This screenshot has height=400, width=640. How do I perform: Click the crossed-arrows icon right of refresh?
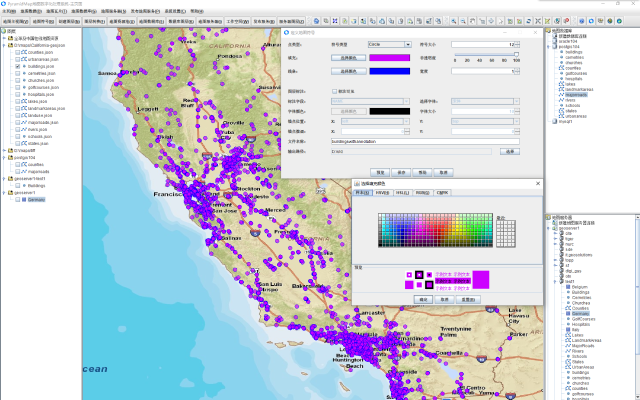[538, 21]
